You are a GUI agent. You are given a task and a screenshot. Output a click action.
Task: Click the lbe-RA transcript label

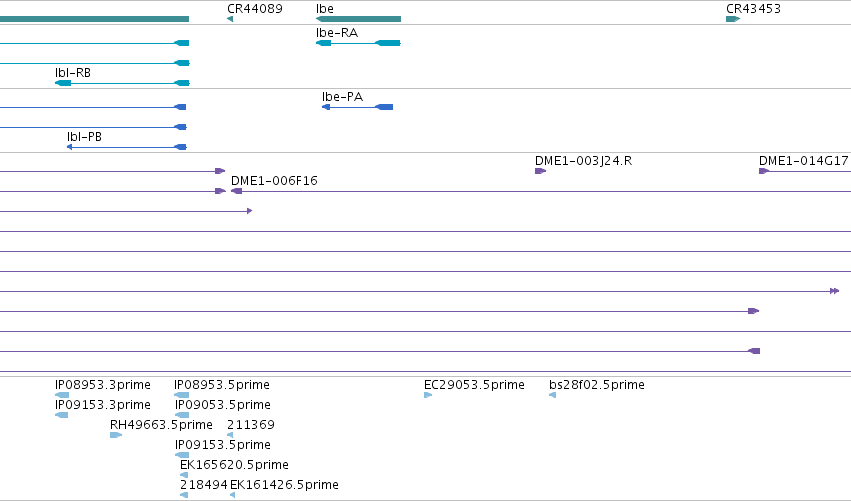pos(337,33)
